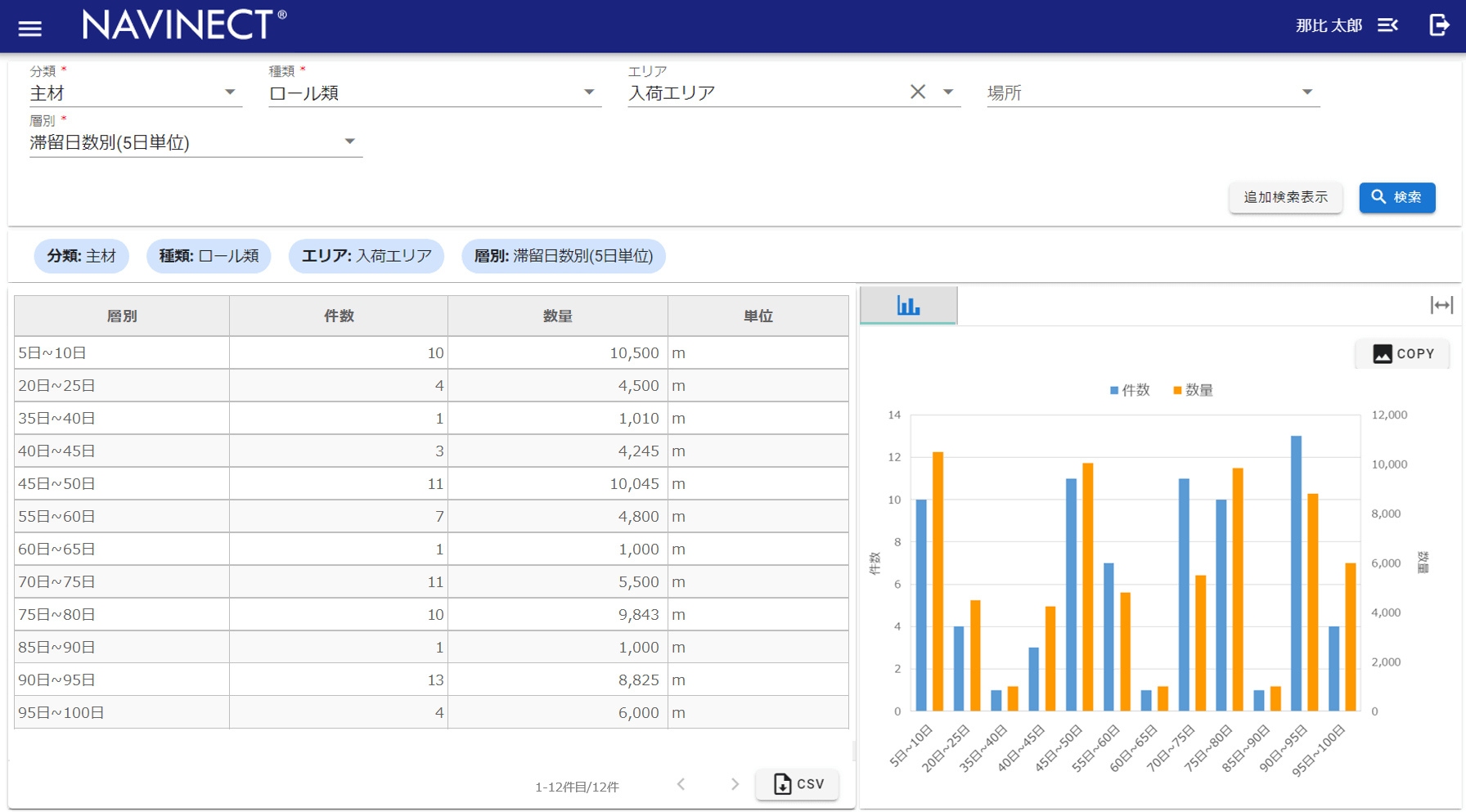Select the 60日~65日 row label

click(56, 550)
